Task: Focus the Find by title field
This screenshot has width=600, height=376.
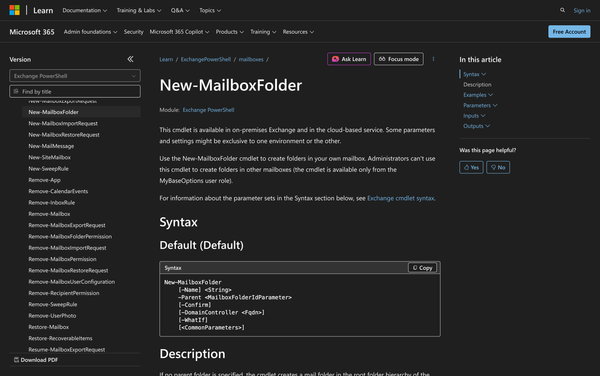Action: (x=75, y=91)
